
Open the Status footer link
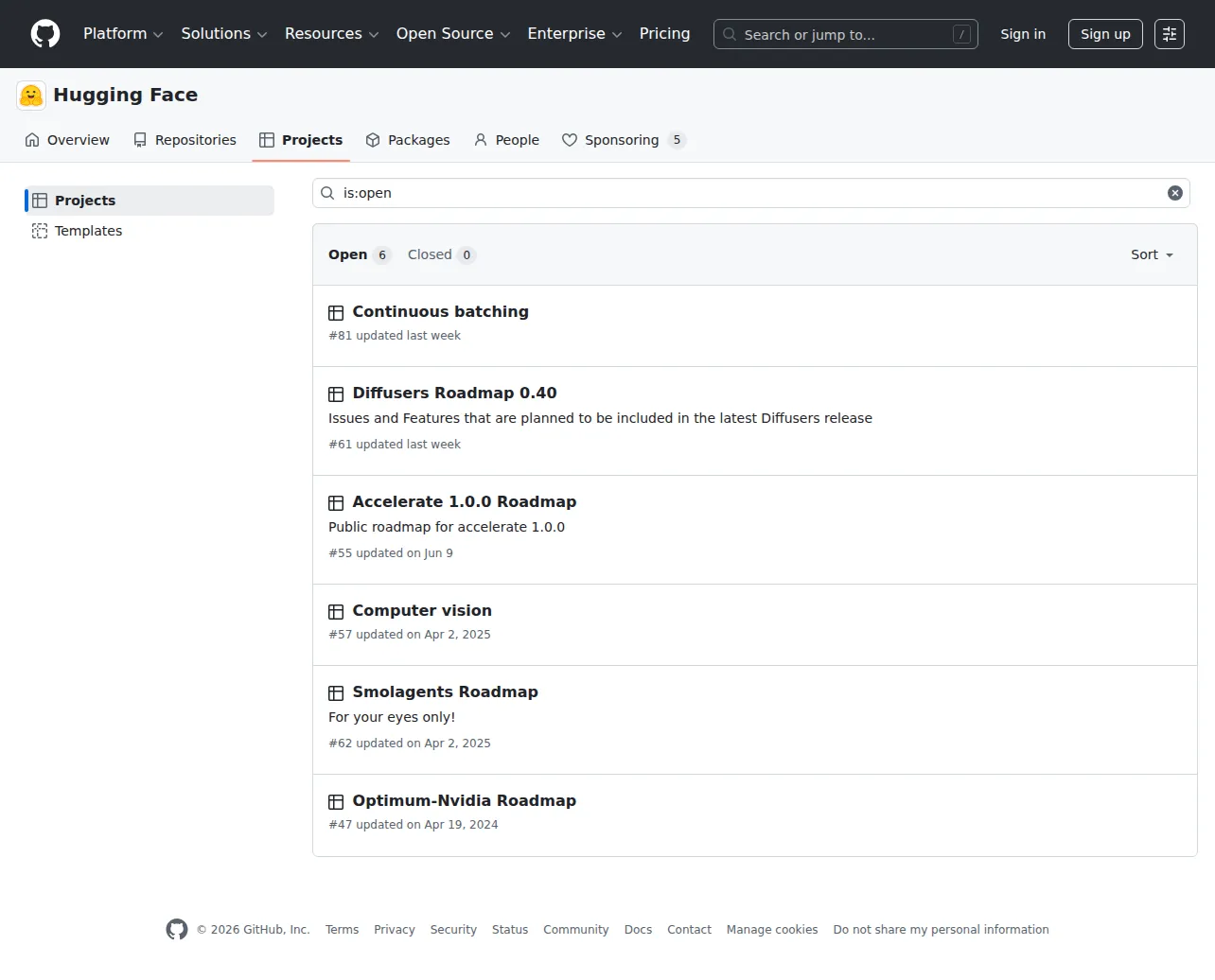[x=510, y=930]
